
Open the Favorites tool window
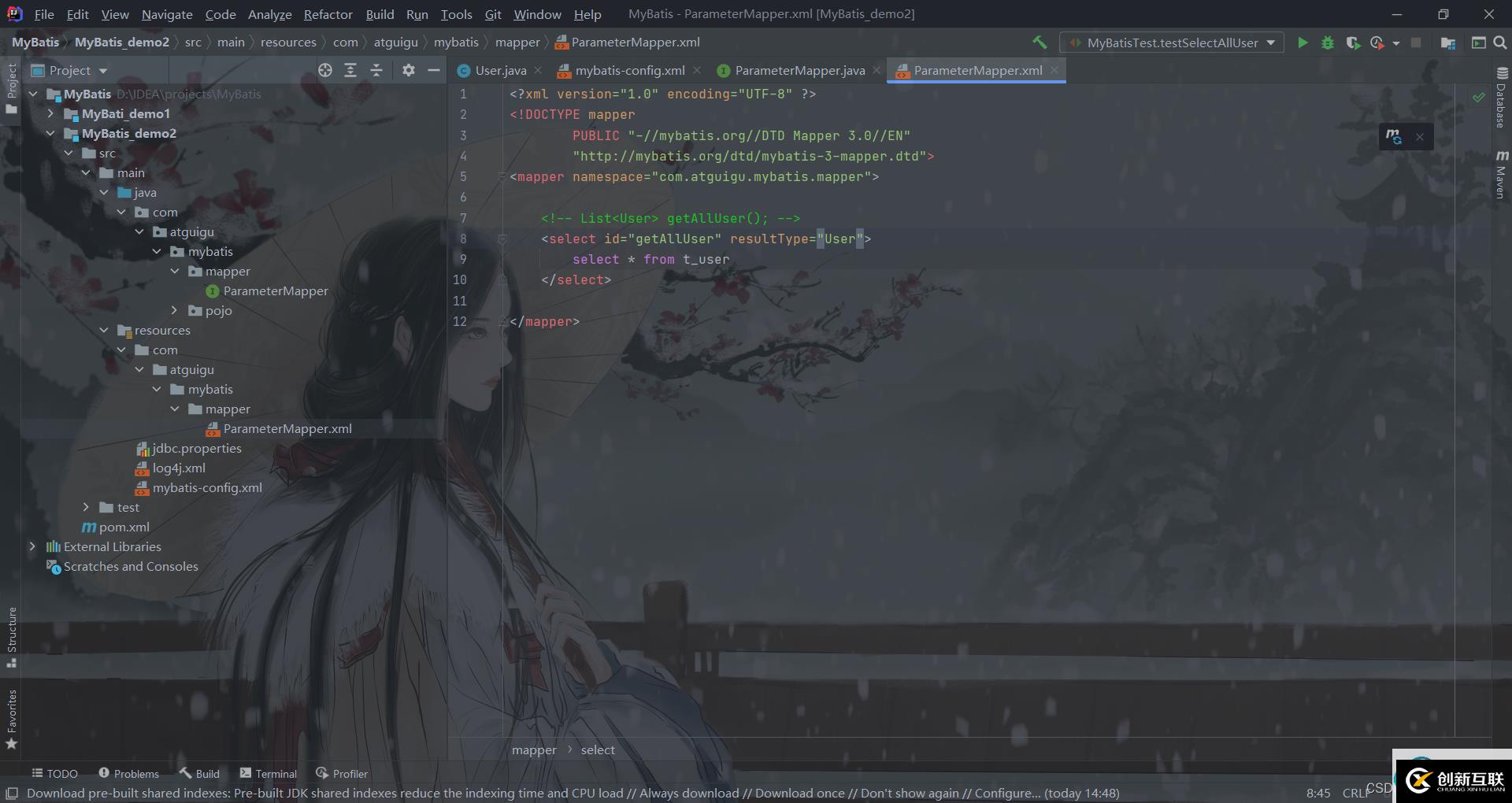[x=11, y=720]
